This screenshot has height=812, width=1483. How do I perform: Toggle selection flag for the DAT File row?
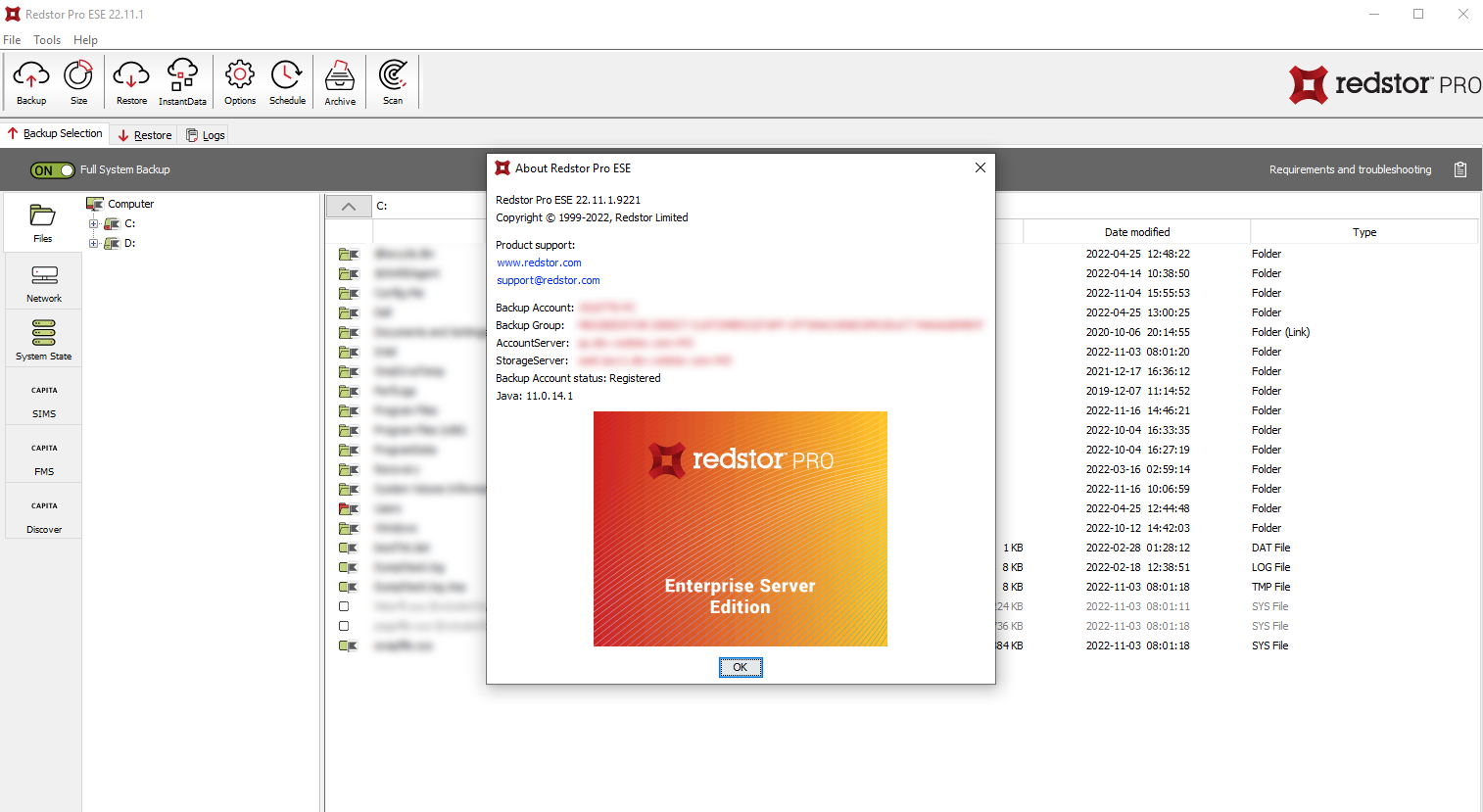(349, 548)
